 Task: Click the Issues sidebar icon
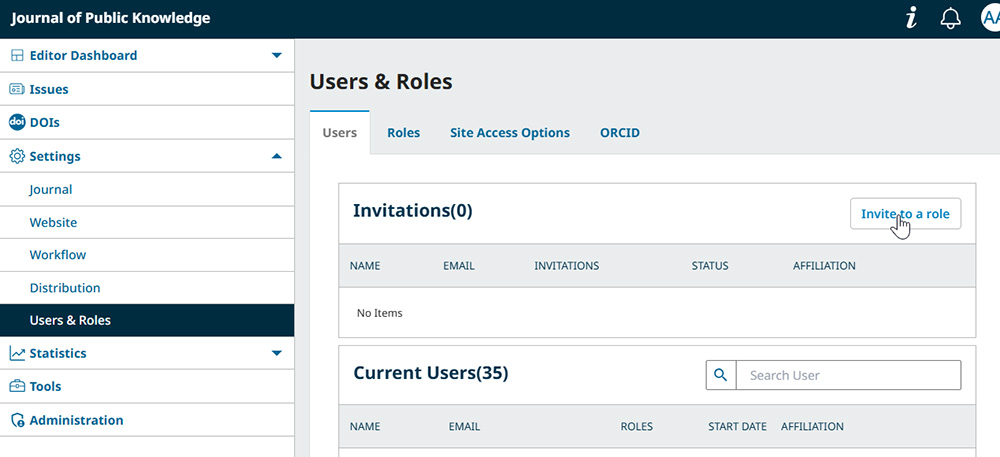pos(17,89)
